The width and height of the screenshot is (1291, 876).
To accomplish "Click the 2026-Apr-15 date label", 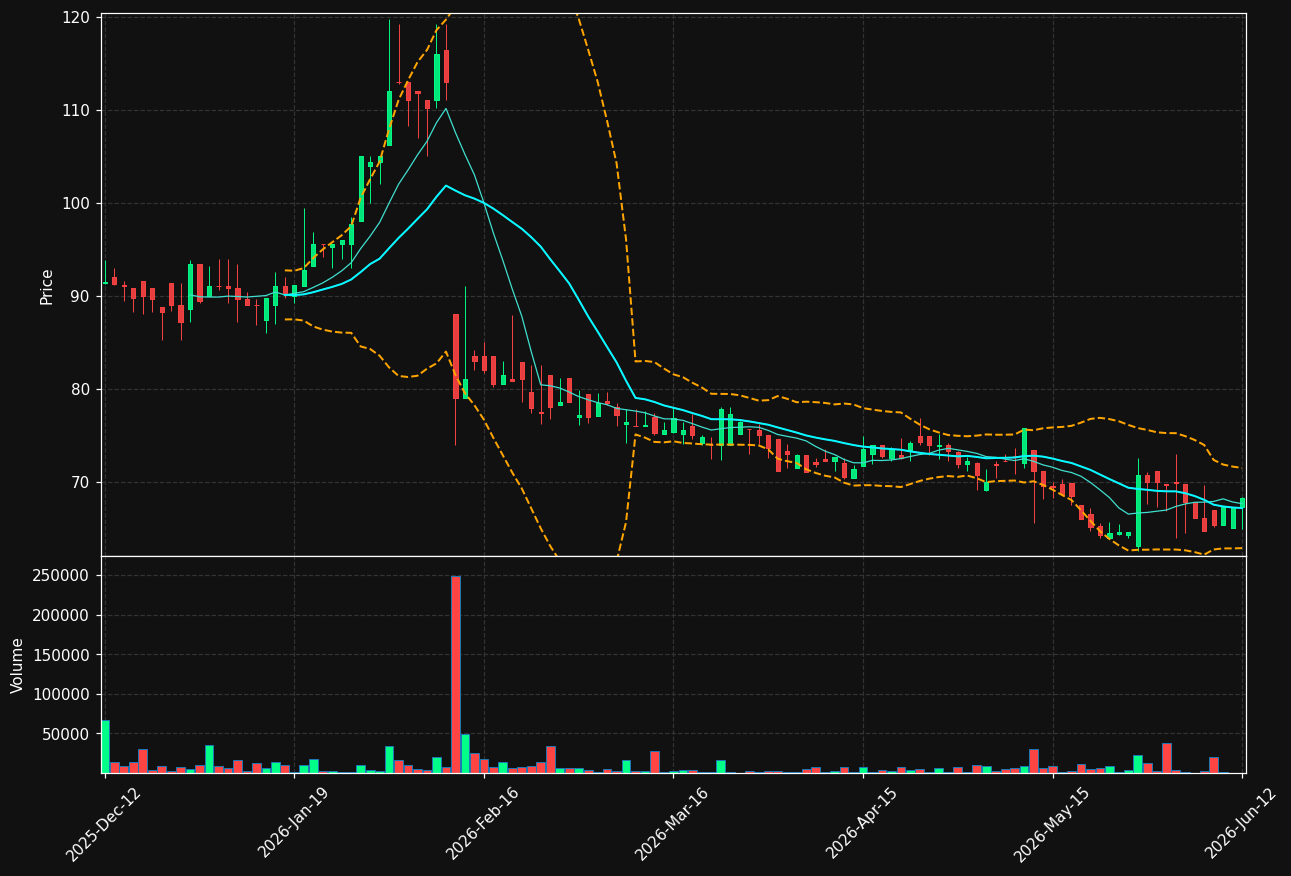I will (862, 823).
